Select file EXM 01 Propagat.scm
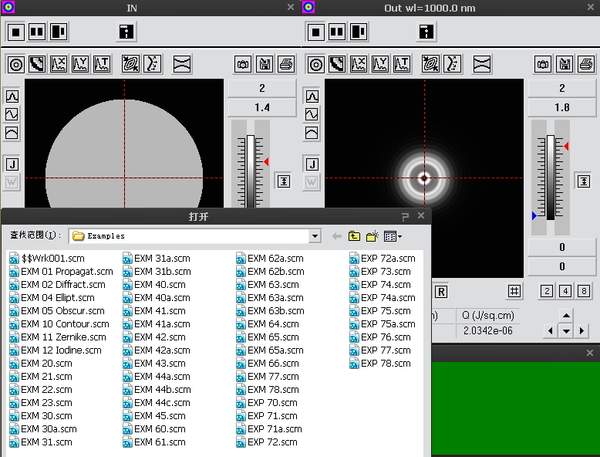Image resolution: width=600 pixels, height=457 pixels. coord(66,272)
